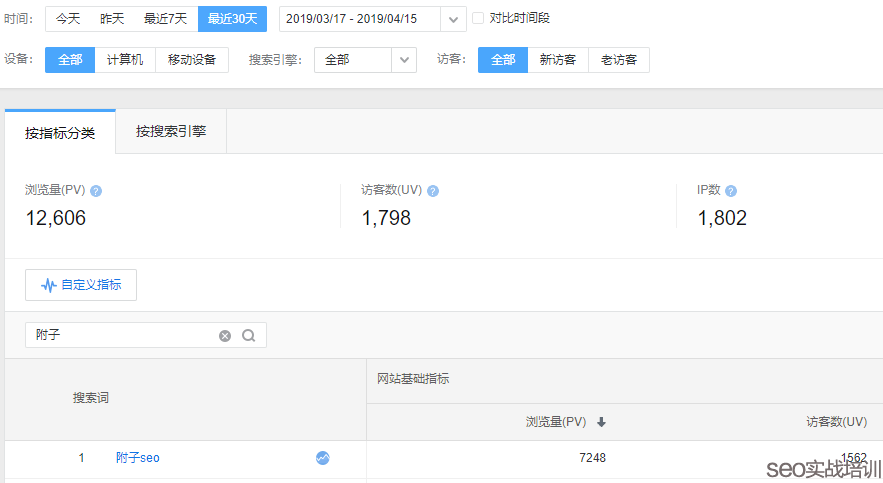Click the 2019/03/17 - 2019/04/15 date field
Image resolution: width=883 pixels, height=483 pixels.
coord(358,19)
